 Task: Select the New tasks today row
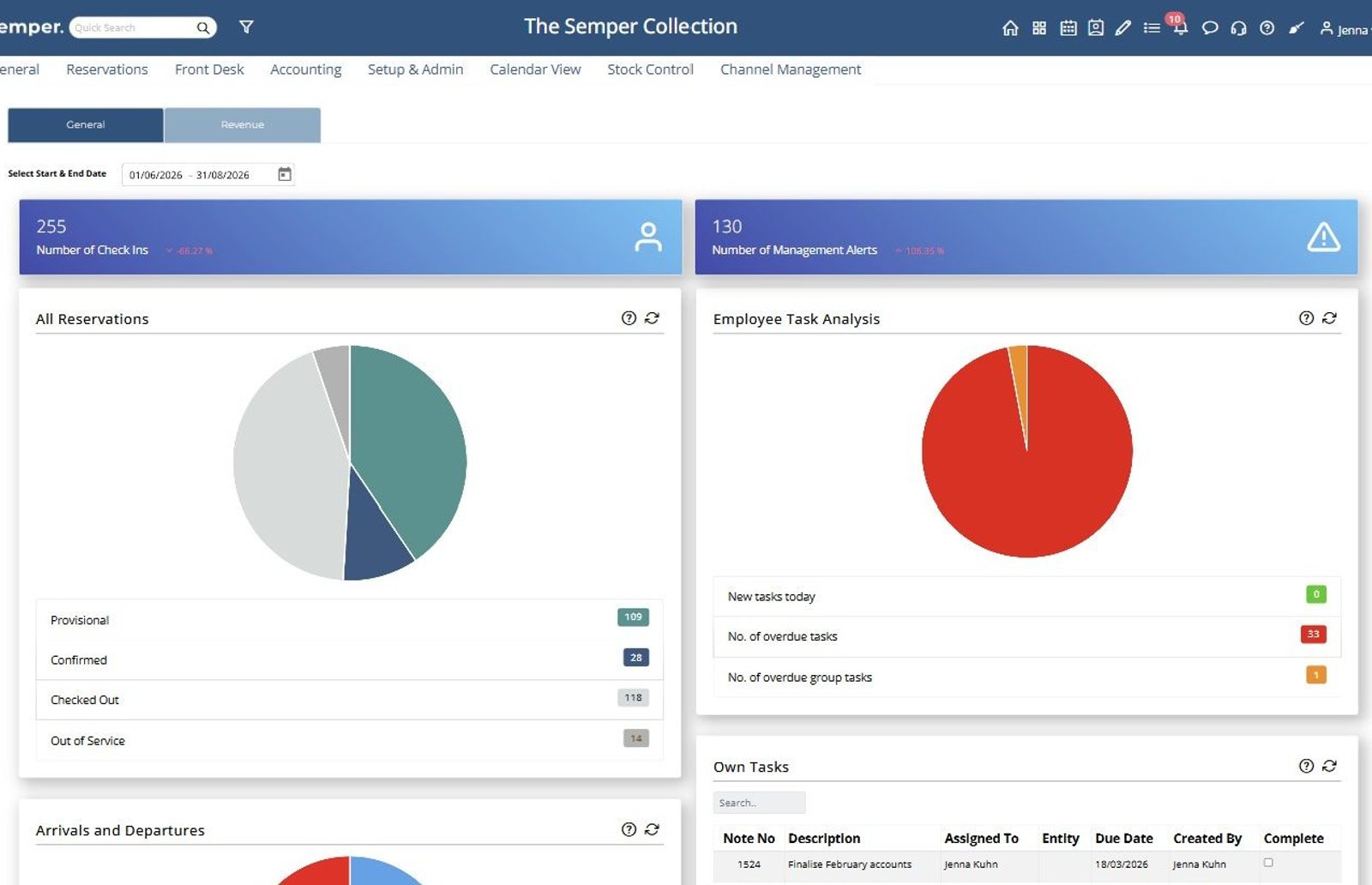coord(1027,597)
